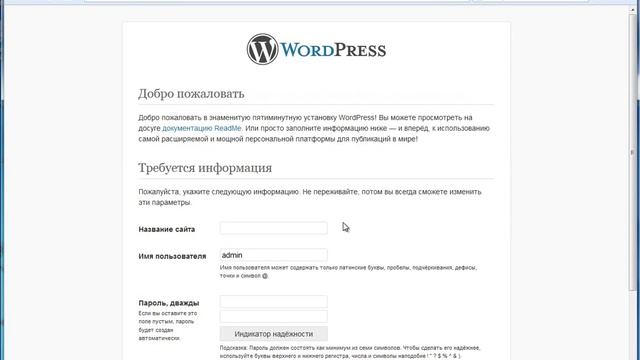640x360 pixels.
Task: Click the vertical scrollbar on the right
Action: point(632,152)
